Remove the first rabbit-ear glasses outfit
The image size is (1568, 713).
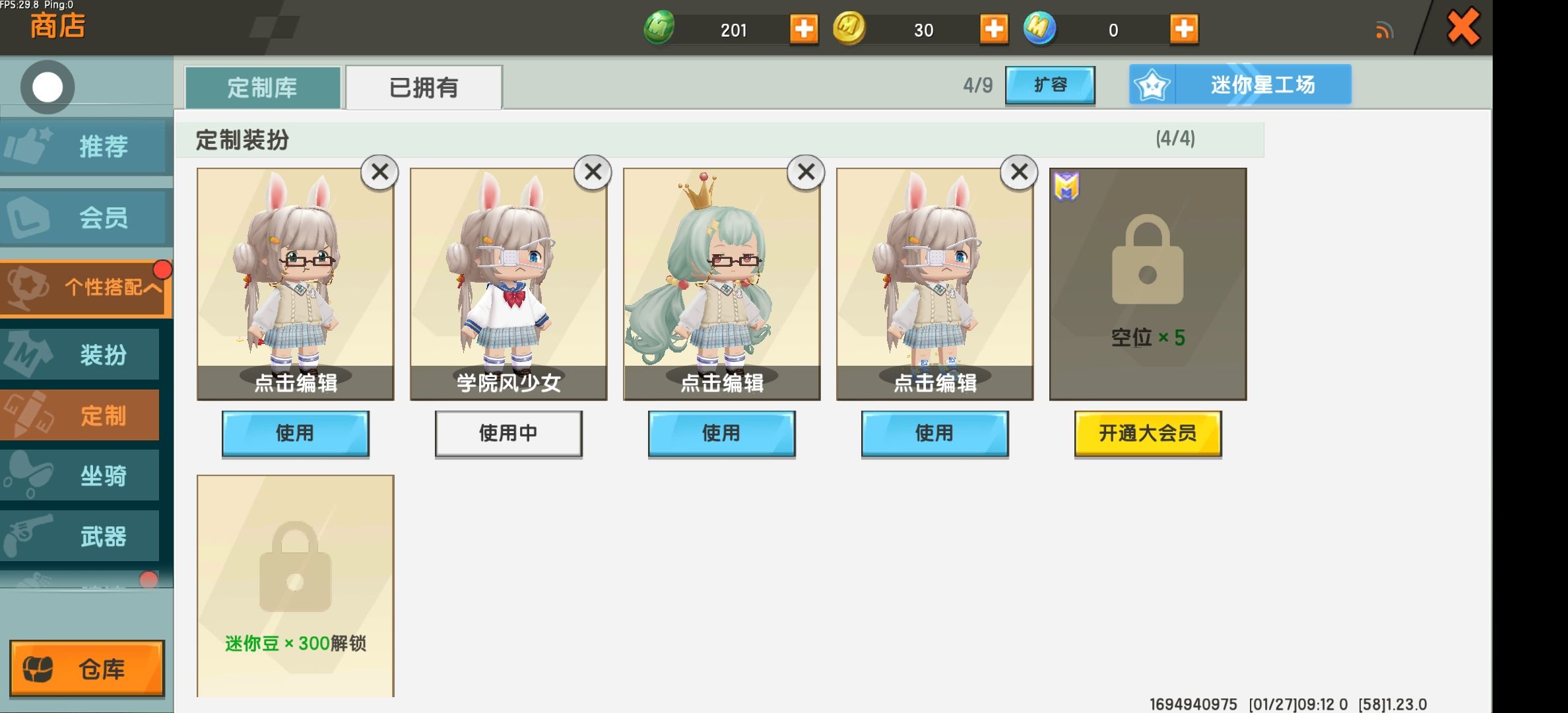click(x=379, y=172)
